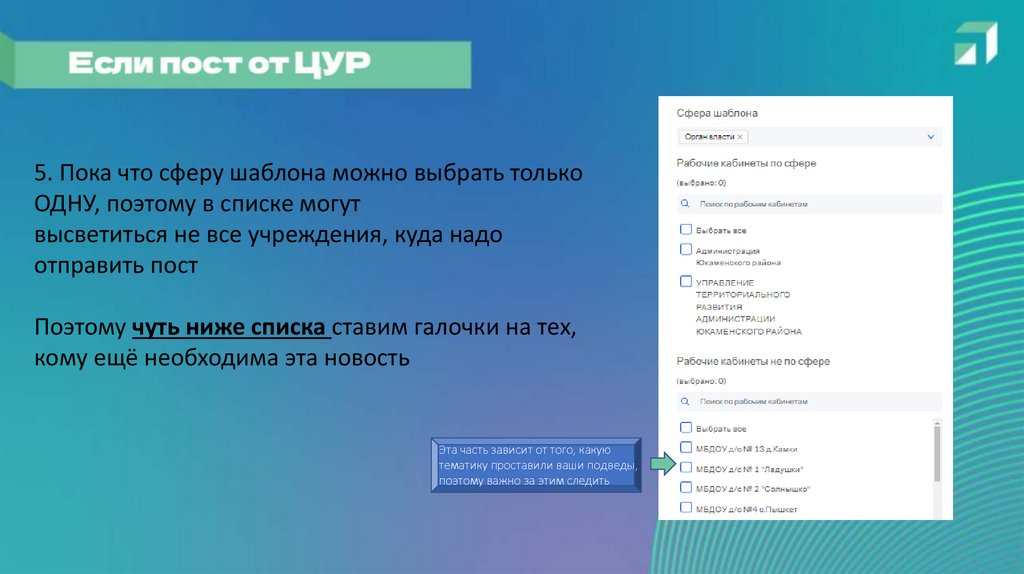1024x574 pixels.
Task: Click the green logo in top-right corner
Action: click(975, 43)
